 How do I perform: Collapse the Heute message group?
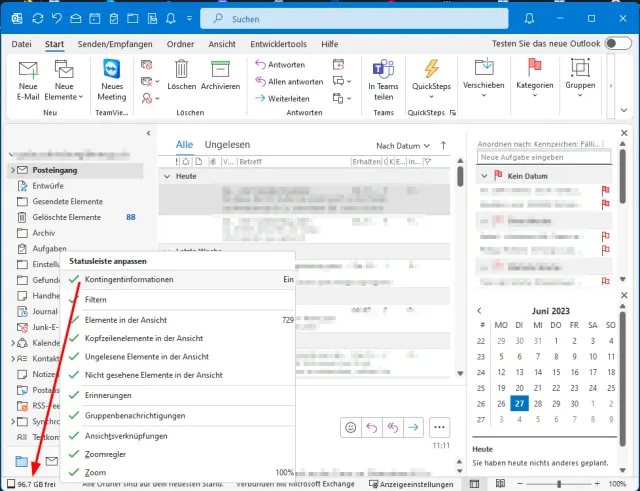tap(166, 176)
